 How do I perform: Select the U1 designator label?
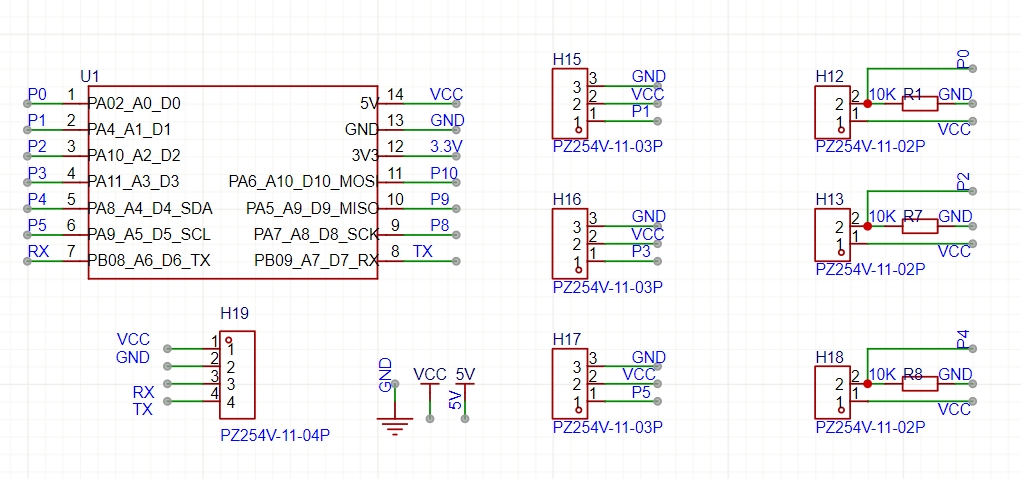(x=89, y=76)
